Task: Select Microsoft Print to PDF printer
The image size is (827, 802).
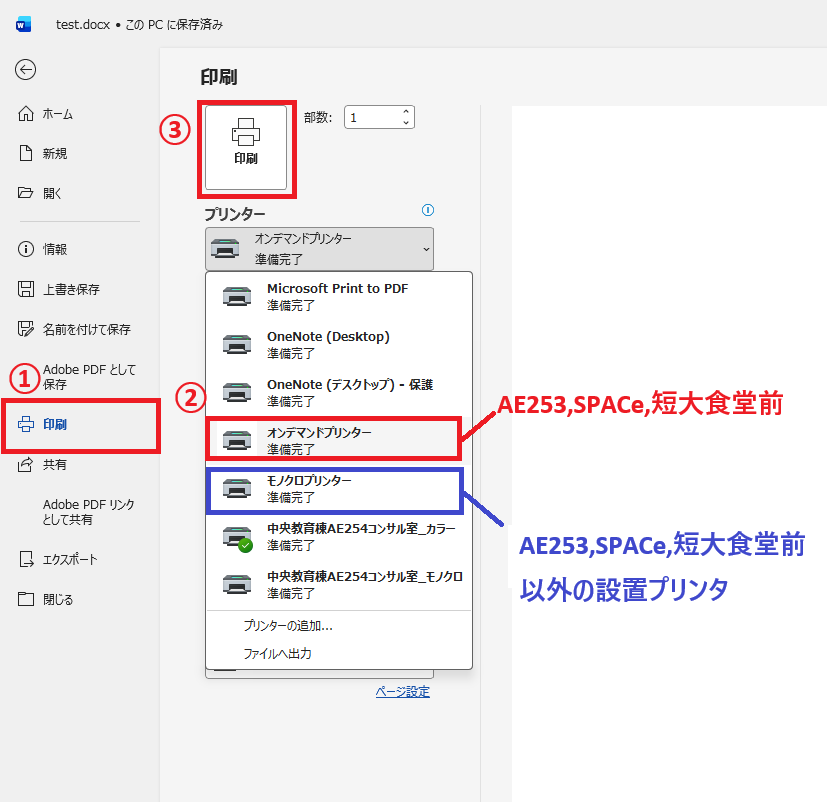Action: tap(337, 295)
